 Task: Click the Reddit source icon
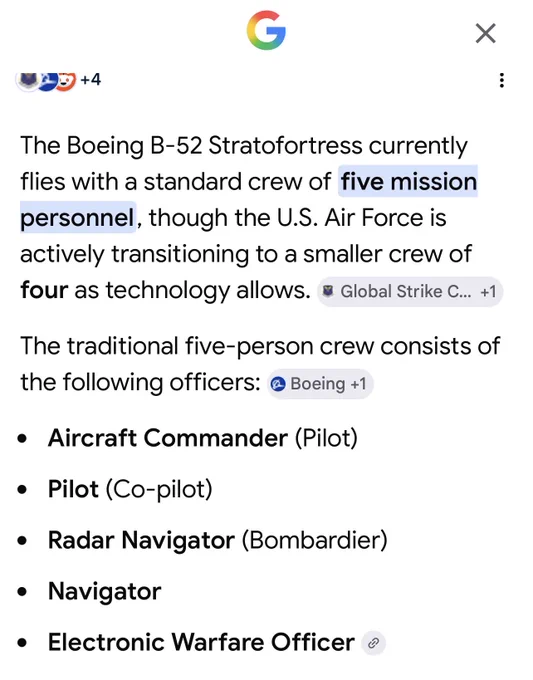click(x=66, y=81)
